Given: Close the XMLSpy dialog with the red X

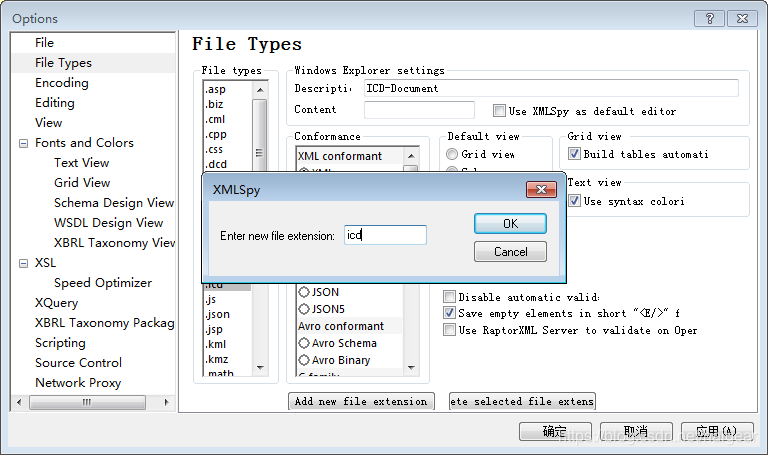Looking at the screenshot, I should [x=541, y=190].
